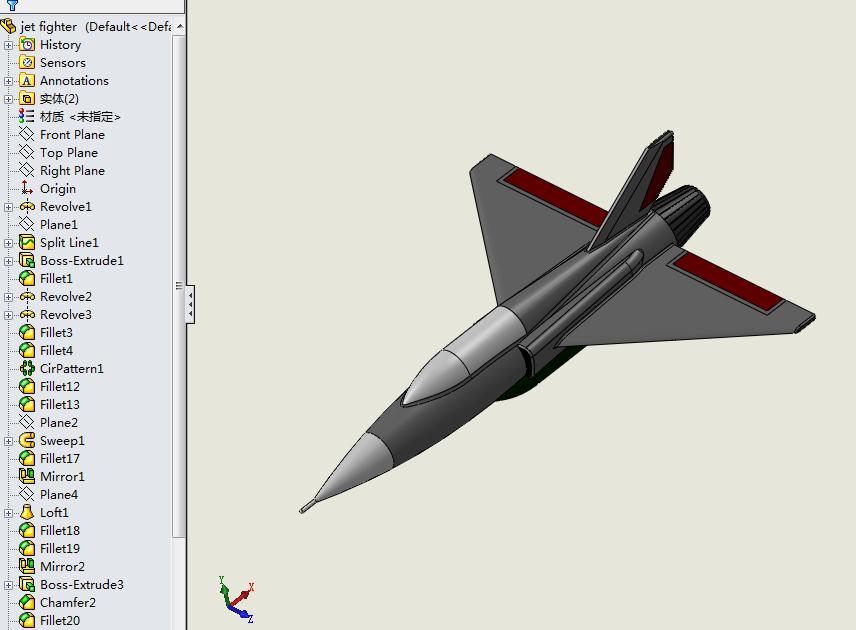Expand the Revolve2 feature
856x630 pixels.
pos(8,298)
